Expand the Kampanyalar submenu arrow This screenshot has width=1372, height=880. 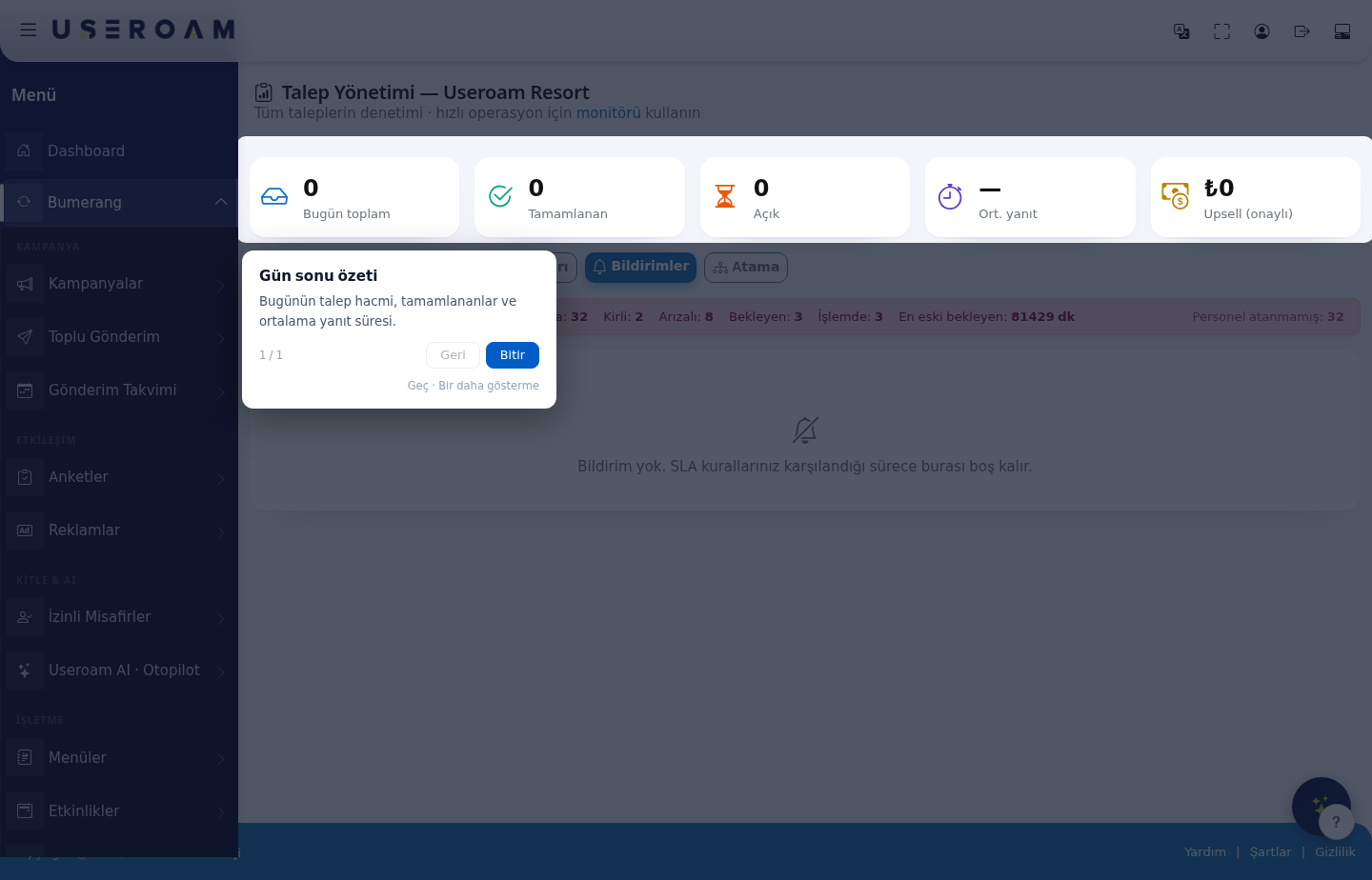click(220, 285)
